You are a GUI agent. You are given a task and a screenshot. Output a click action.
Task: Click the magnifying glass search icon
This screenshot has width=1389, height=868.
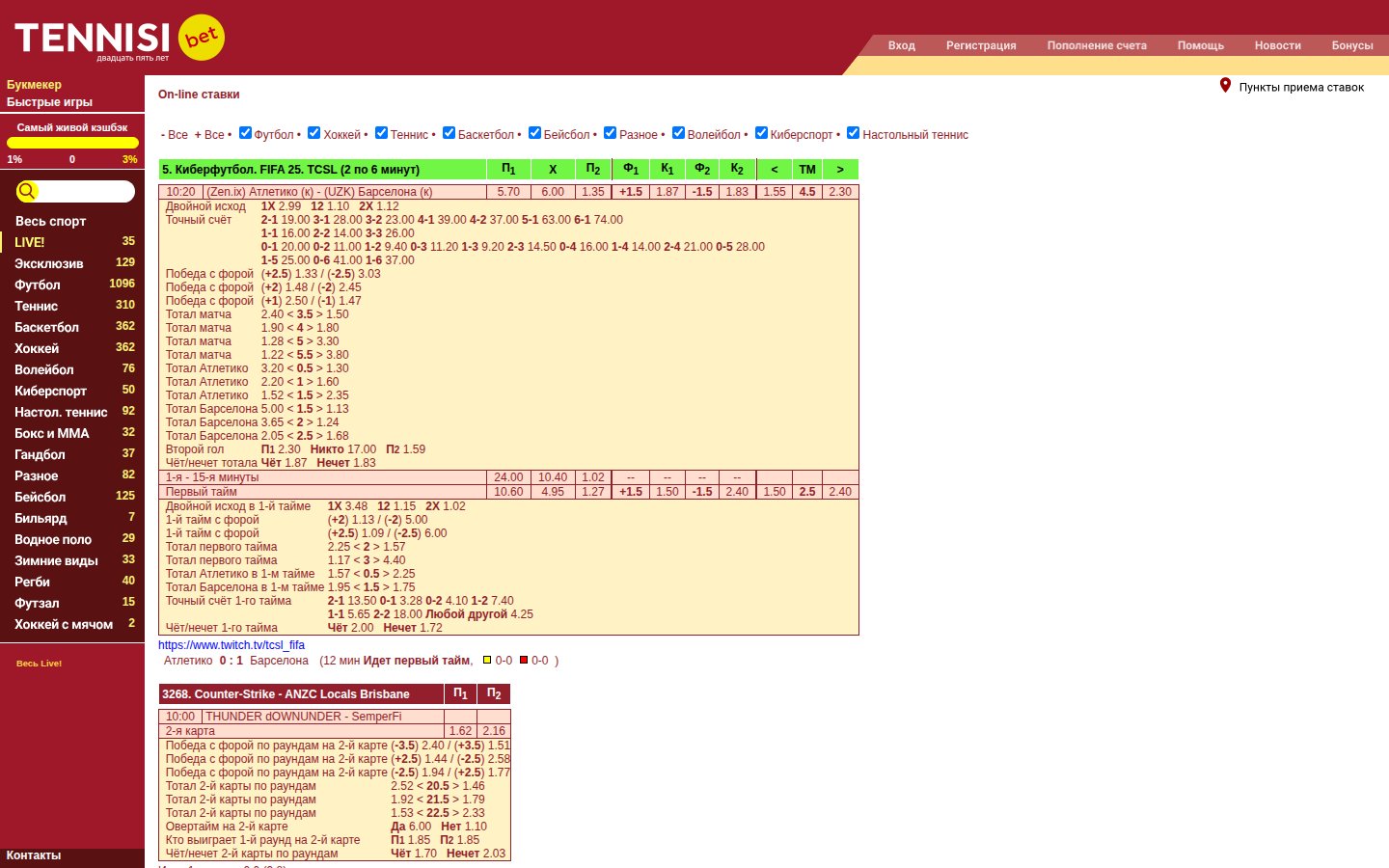[x=27, y=191]
